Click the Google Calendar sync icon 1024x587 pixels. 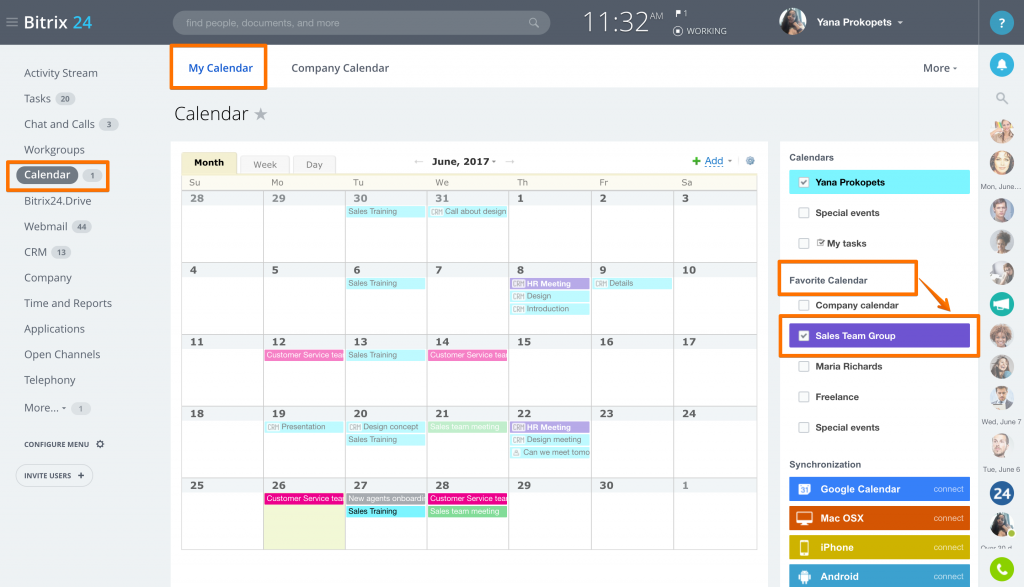click(x=804, y=489)
